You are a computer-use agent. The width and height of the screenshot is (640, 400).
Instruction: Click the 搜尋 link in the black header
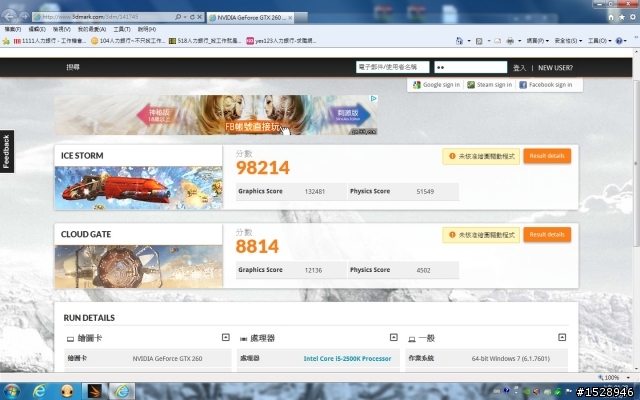click(73, 67)
